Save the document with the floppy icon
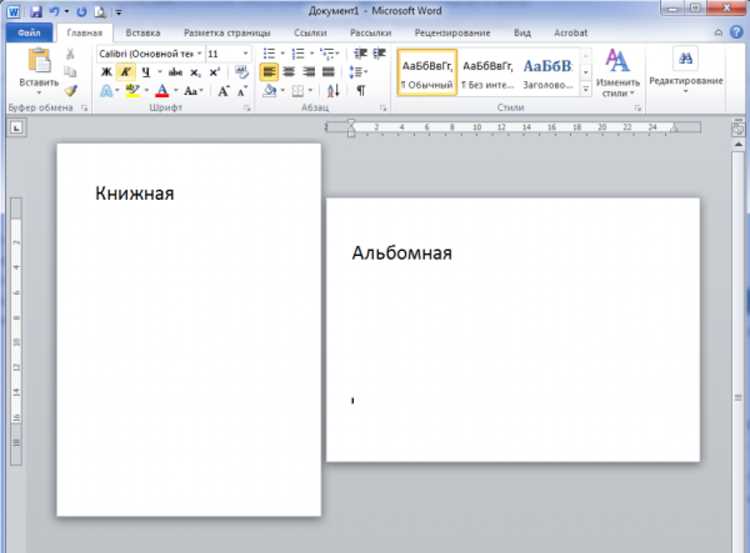The height and width of the screenshot is (553, 750). click(36, 11)
